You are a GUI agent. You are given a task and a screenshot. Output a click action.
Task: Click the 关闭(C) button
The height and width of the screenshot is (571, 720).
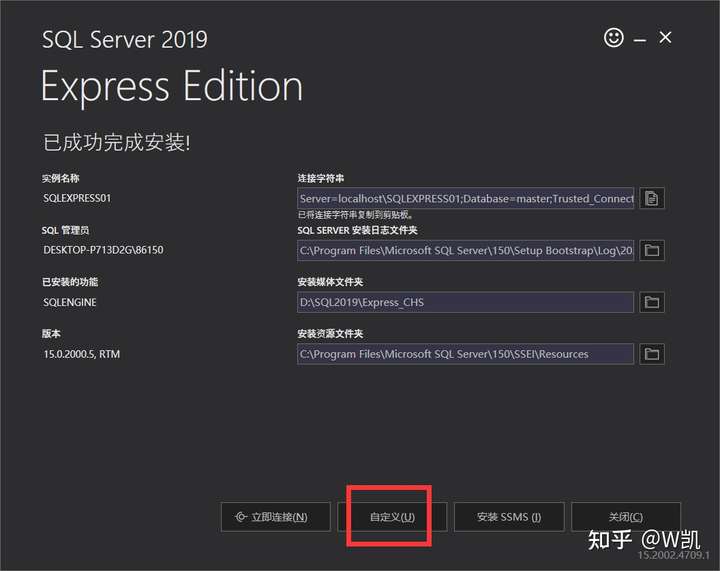(625, 517)
